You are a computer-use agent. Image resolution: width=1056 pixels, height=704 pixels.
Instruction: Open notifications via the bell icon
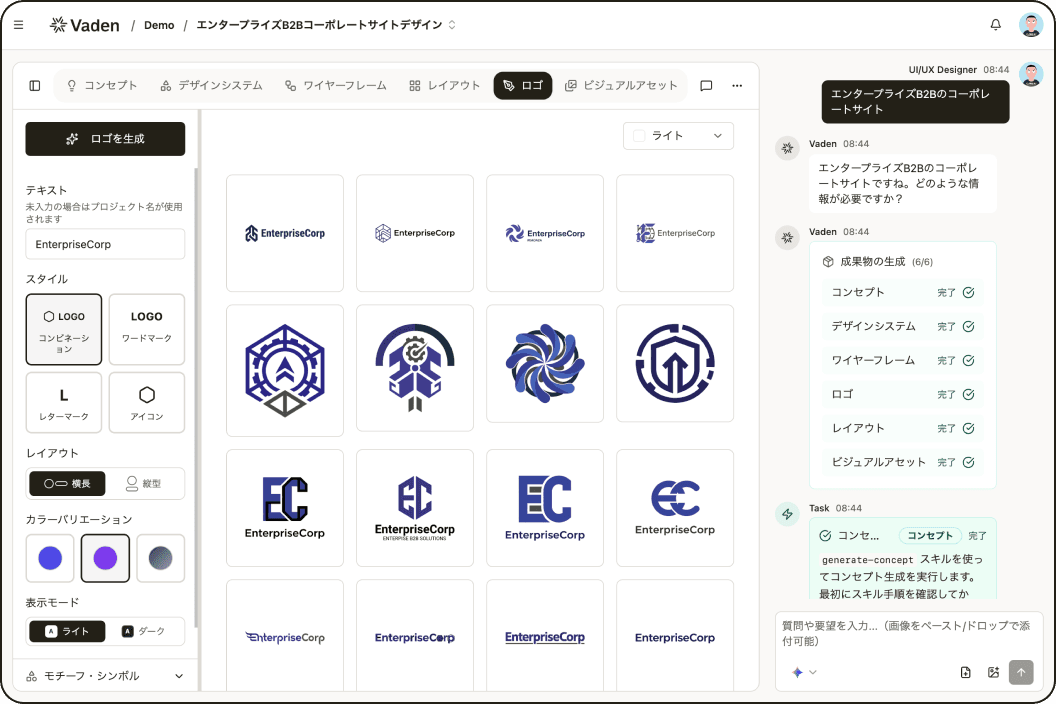[x=996, y=24]
